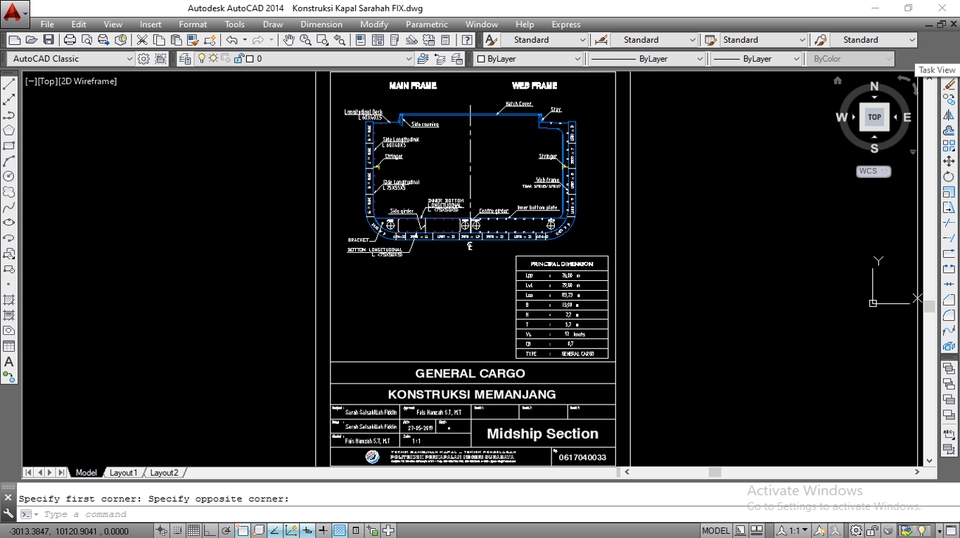Select the Arc draw tool

click(x=9, y=161)
